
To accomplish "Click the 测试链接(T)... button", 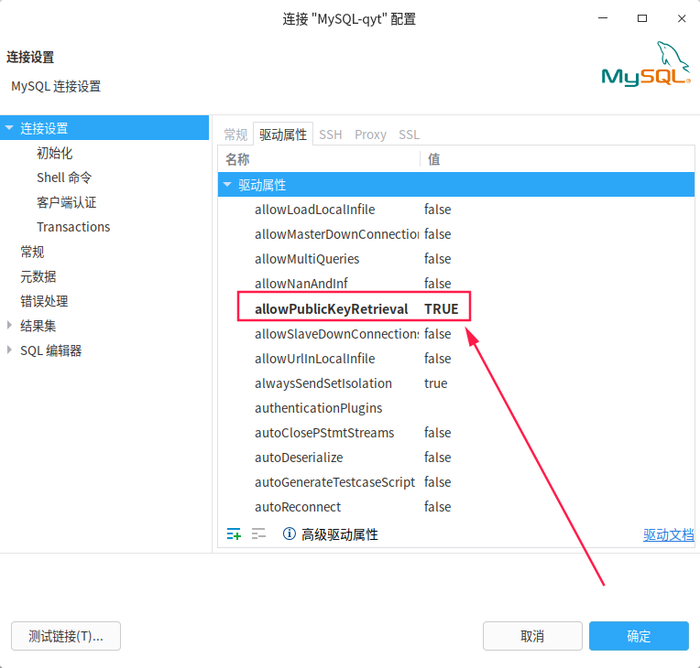I will click(66, 636).
